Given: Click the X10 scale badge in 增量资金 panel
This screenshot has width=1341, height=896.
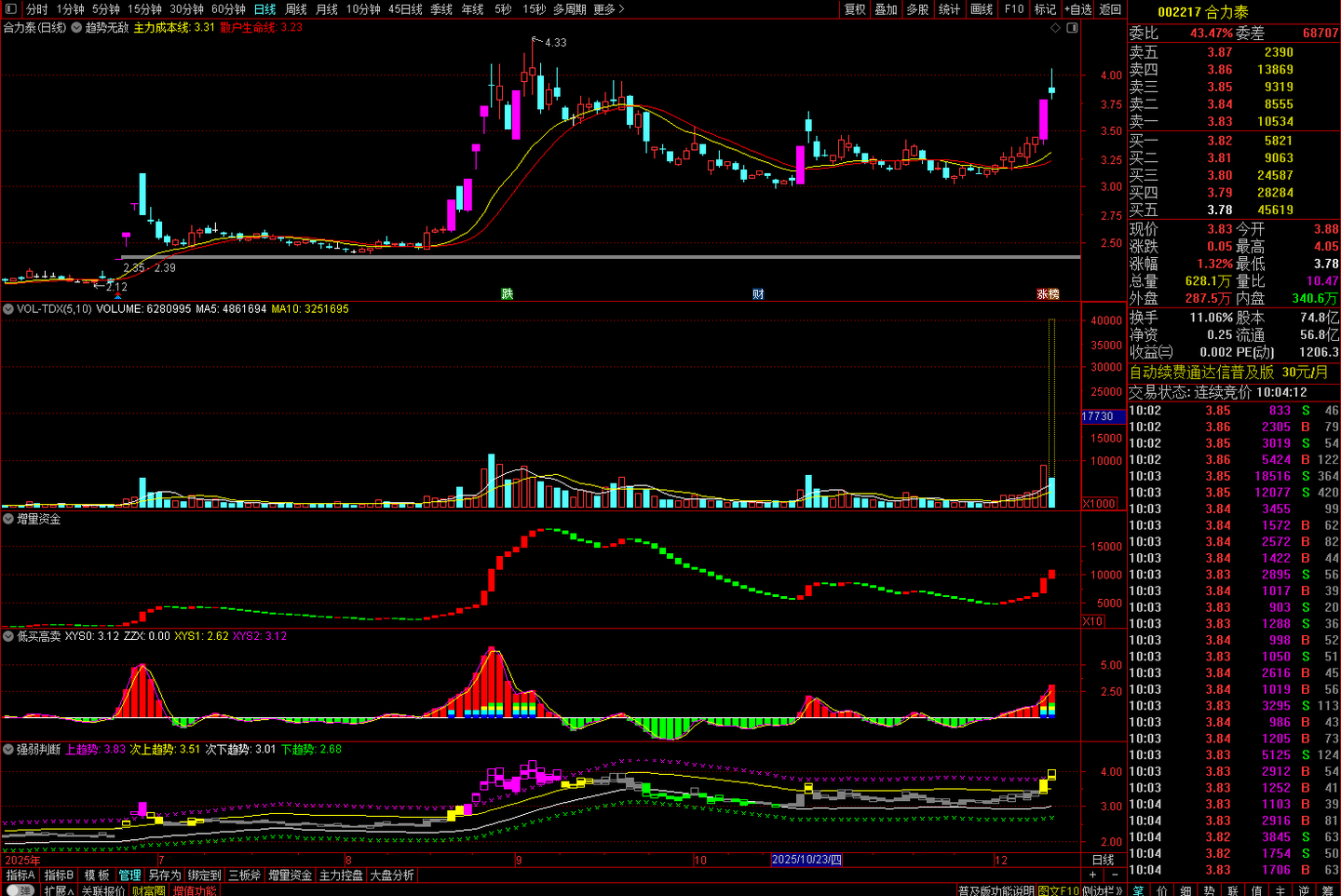Looking at the screenshot, I should click(x=1093, y=621).
